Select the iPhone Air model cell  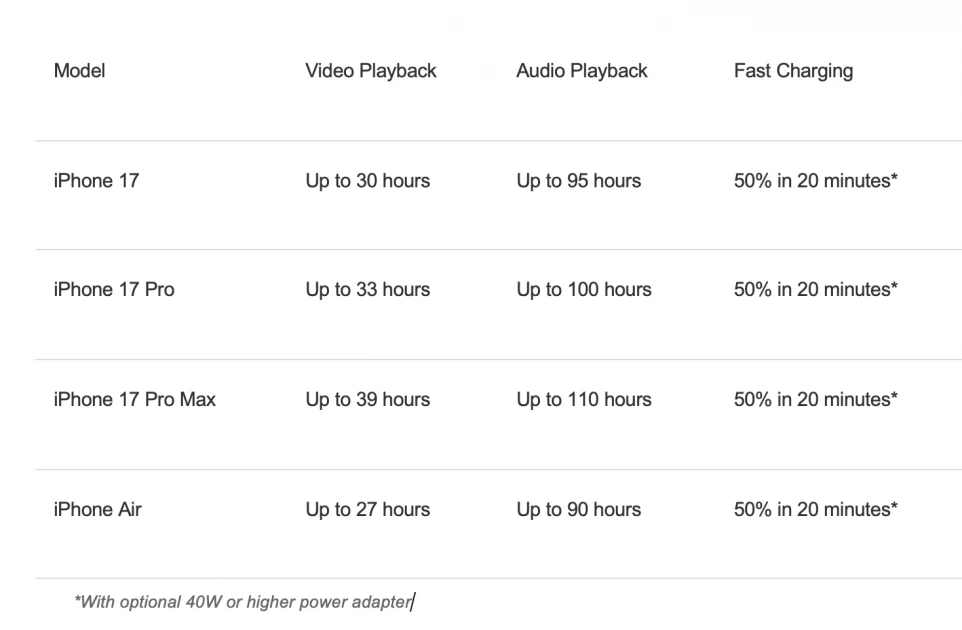pyautogui.click(x=98, y=509)
